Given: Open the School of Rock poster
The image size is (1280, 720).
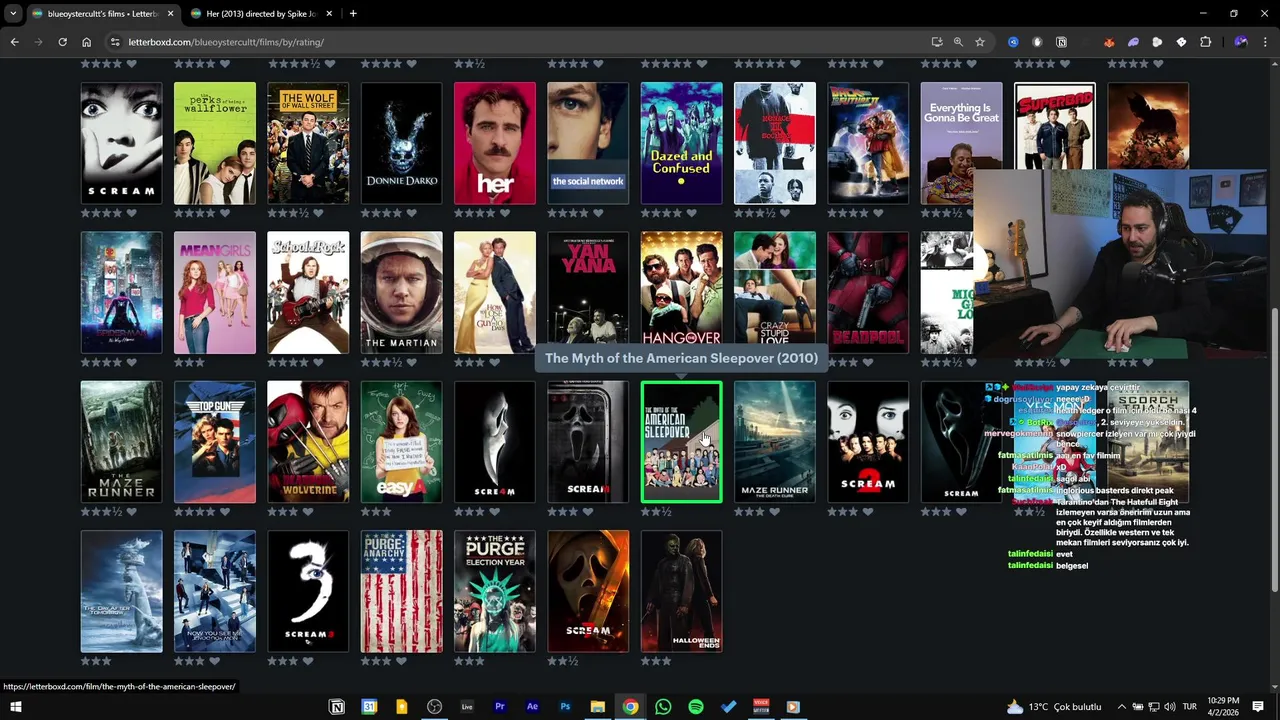Looking at the screenshot, I should (x=308, y=293).
